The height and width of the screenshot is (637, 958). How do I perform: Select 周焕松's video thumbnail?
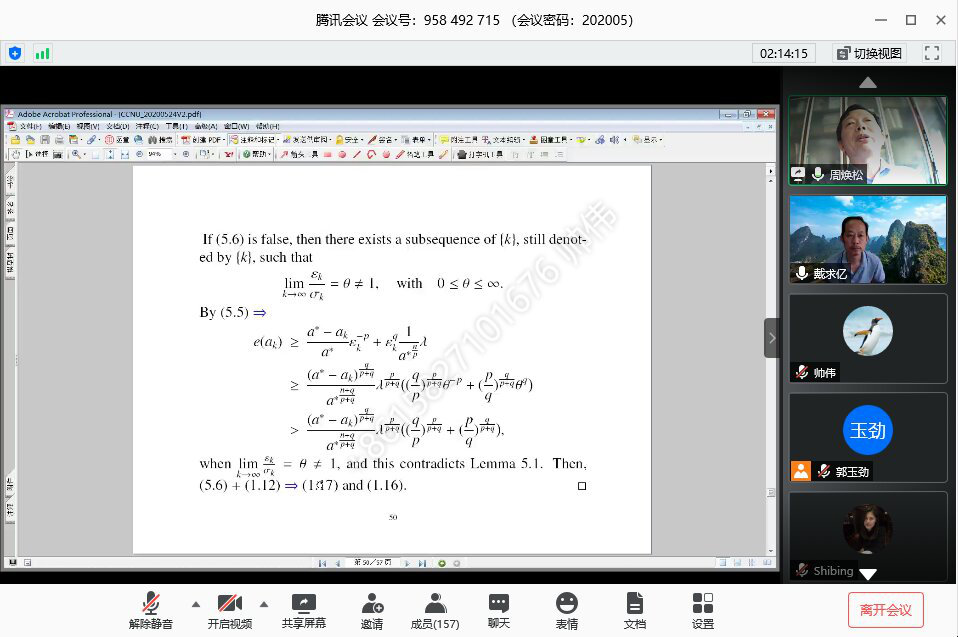point(867,140)
